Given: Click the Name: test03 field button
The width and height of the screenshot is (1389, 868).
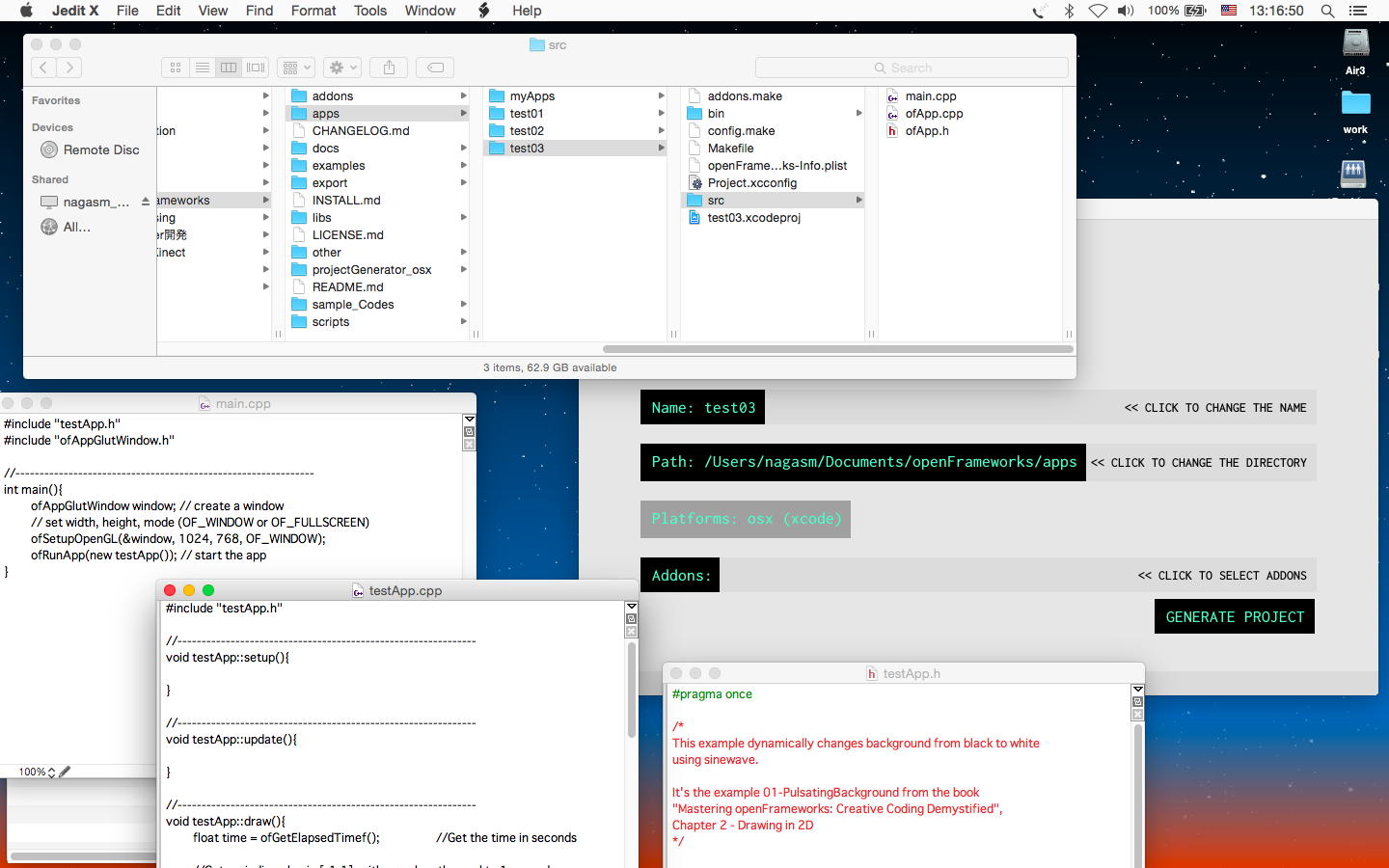Looking at the screenshot, I should tap(703, 408).
